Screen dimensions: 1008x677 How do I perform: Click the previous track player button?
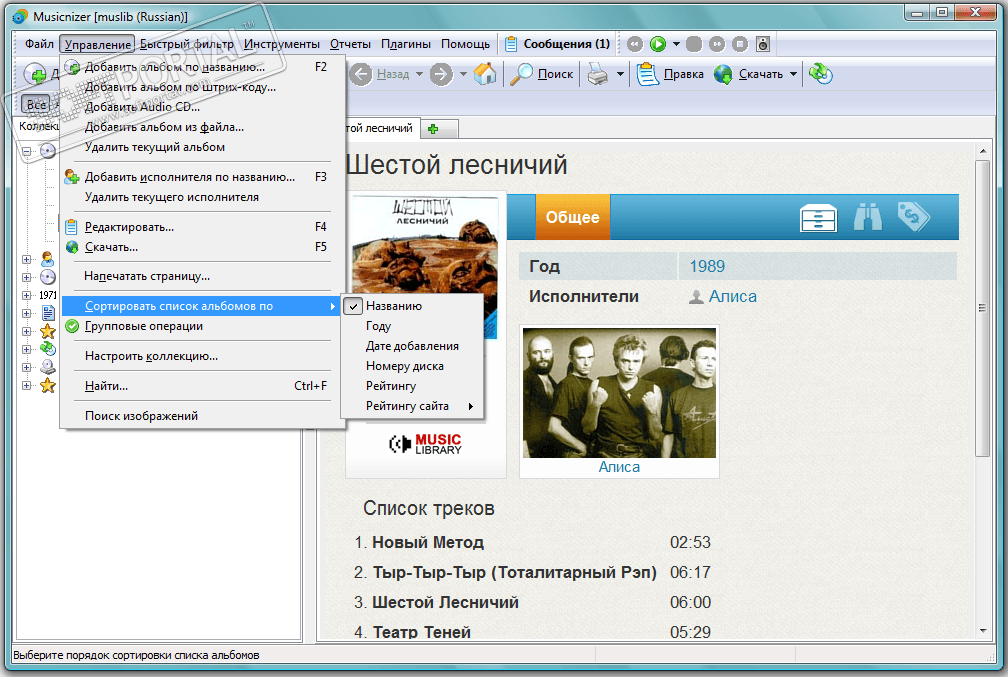(634, 44)
